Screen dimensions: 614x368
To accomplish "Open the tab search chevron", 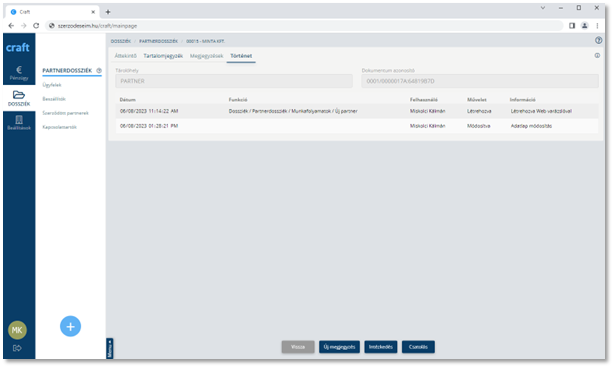I will 543,8.
